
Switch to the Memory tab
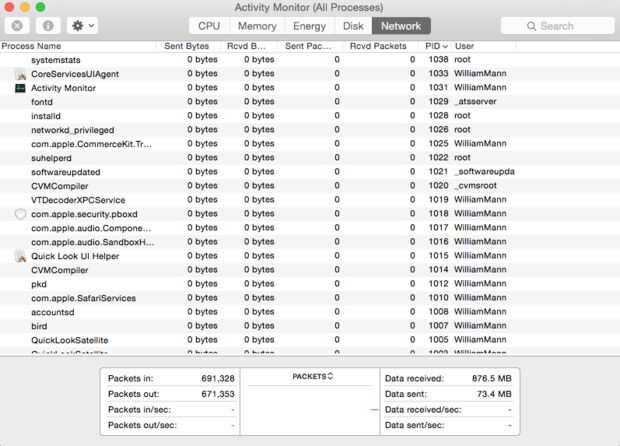(x=257, y=26)
